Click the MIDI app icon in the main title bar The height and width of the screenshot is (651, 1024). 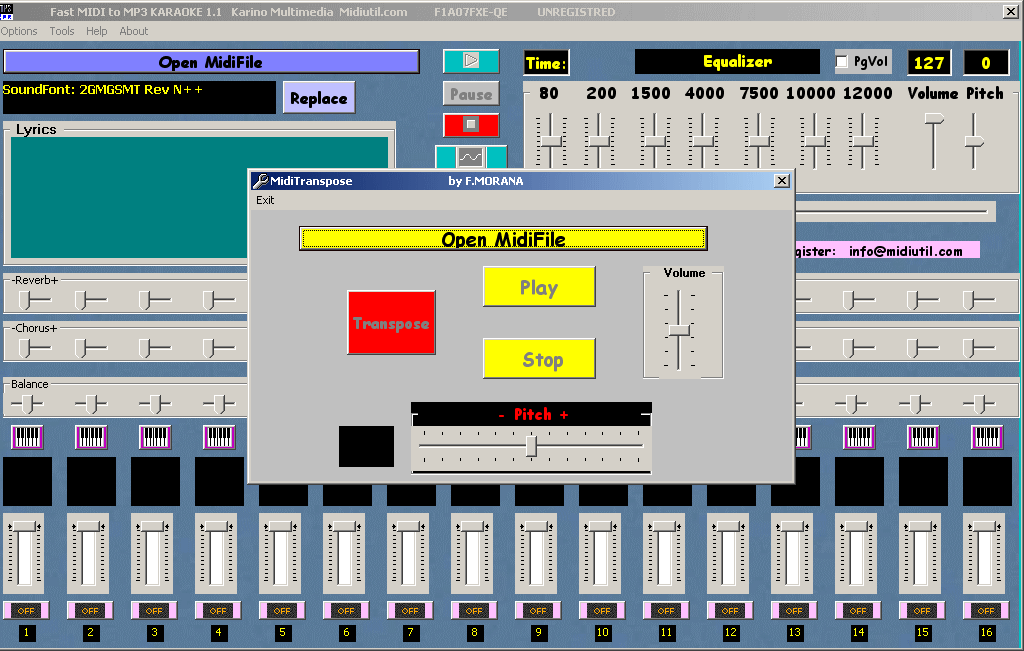9,10
